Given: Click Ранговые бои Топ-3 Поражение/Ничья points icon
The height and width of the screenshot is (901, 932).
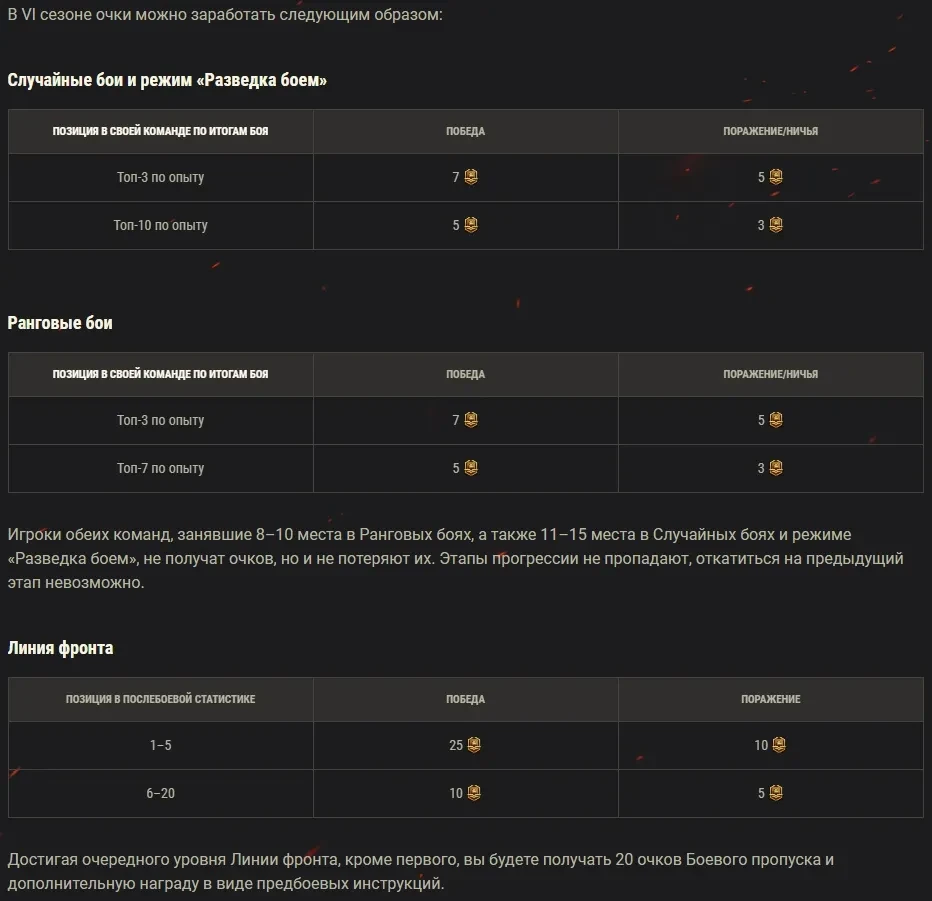Looking at the screenshot, I should (776, 420).
